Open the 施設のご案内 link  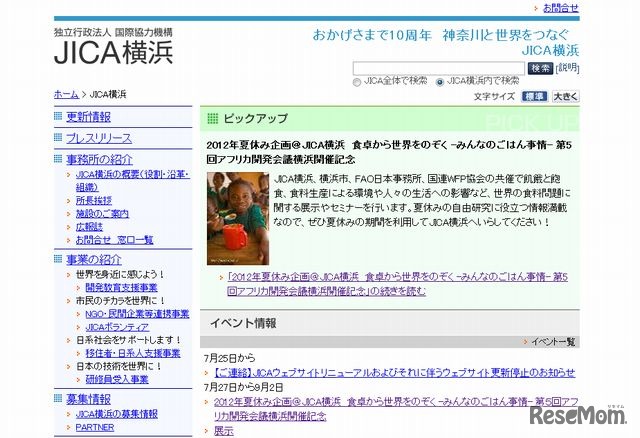pyautogui.click(x=102, y=213)
